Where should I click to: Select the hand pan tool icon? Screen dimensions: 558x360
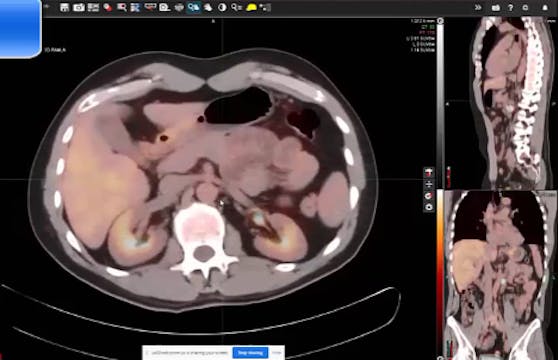click(x=208, y=7)
